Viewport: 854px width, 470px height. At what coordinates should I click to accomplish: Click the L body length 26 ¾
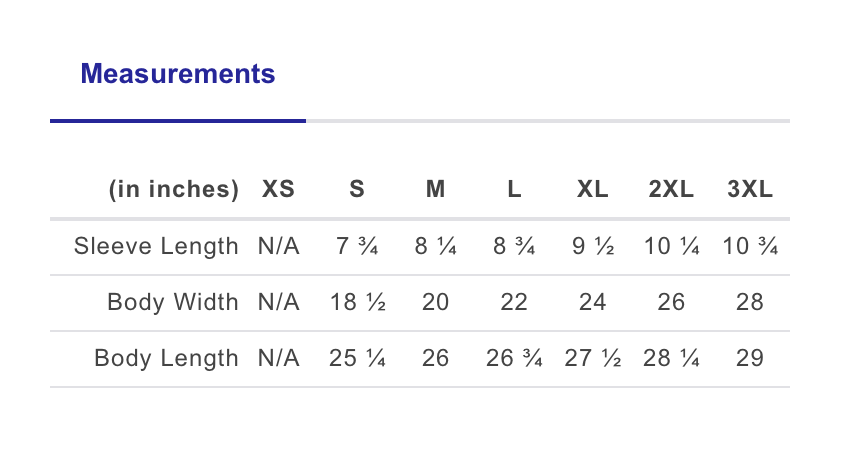click(x=514, y=358)
